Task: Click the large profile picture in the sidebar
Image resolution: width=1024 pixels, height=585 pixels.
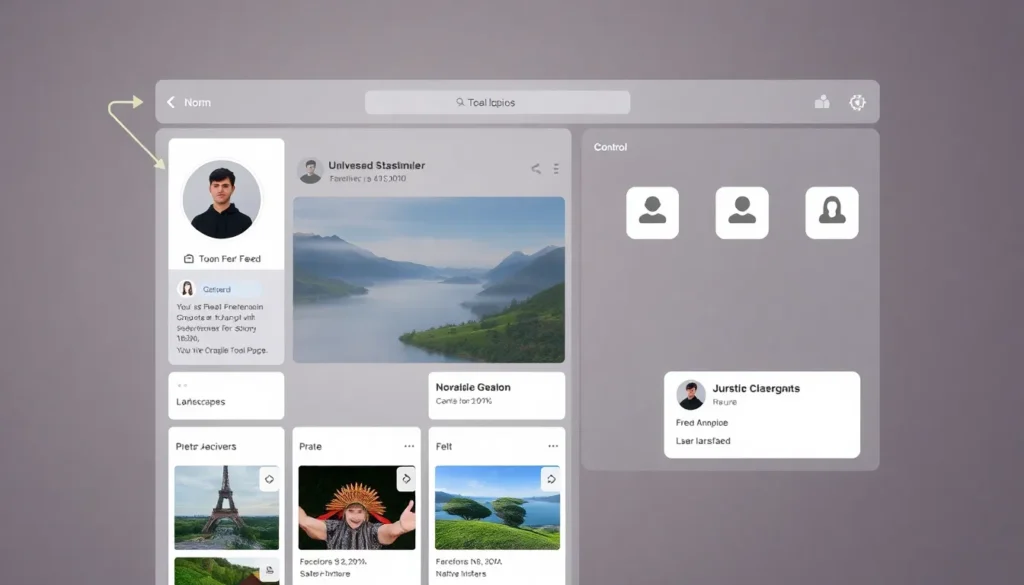Action: pos(221,199)
